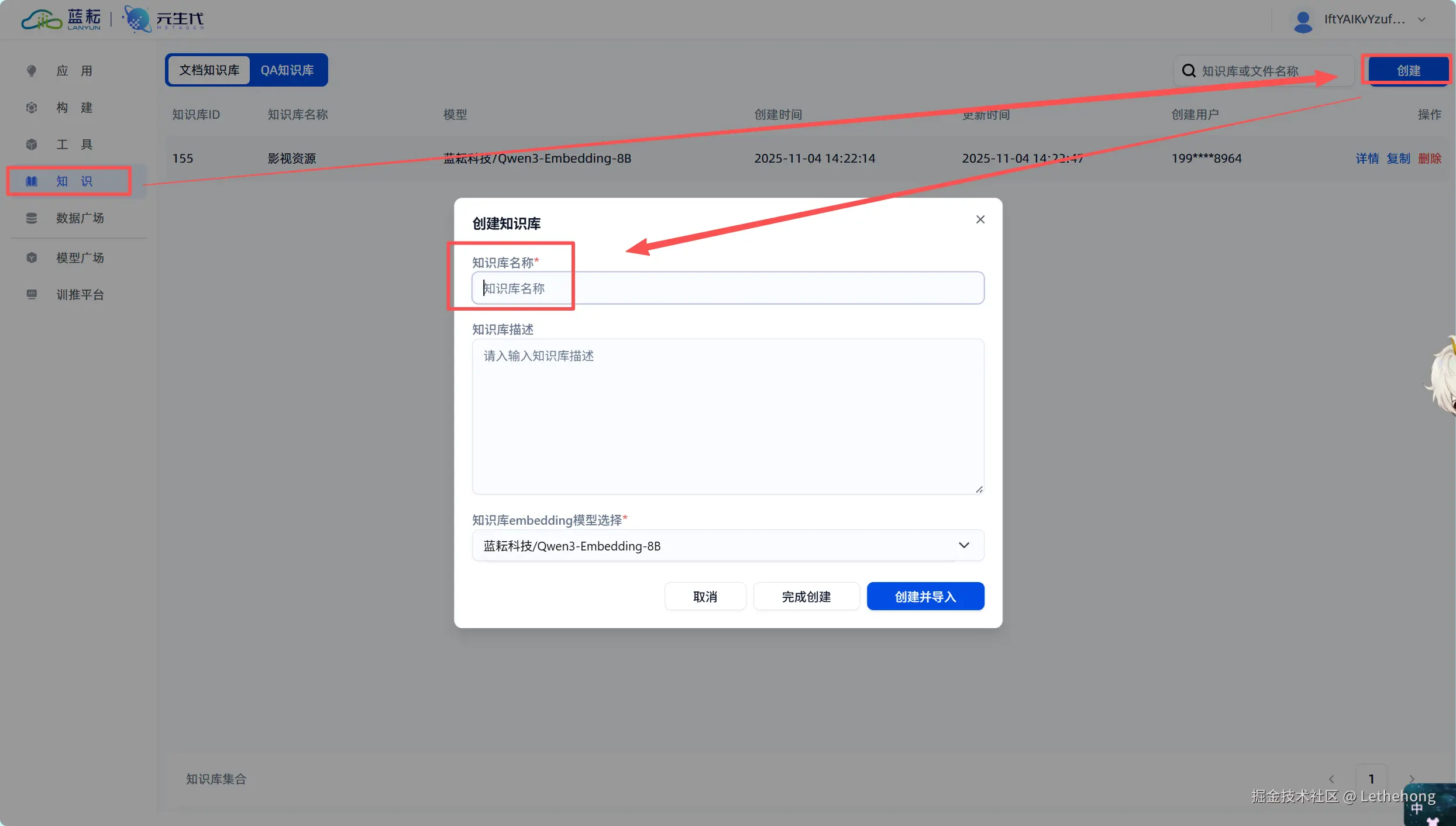Image resolution: width=1456 pixels, height=826 pixels.
Task: Click the cube icon beside 工具
Action: tap(32, 144)
